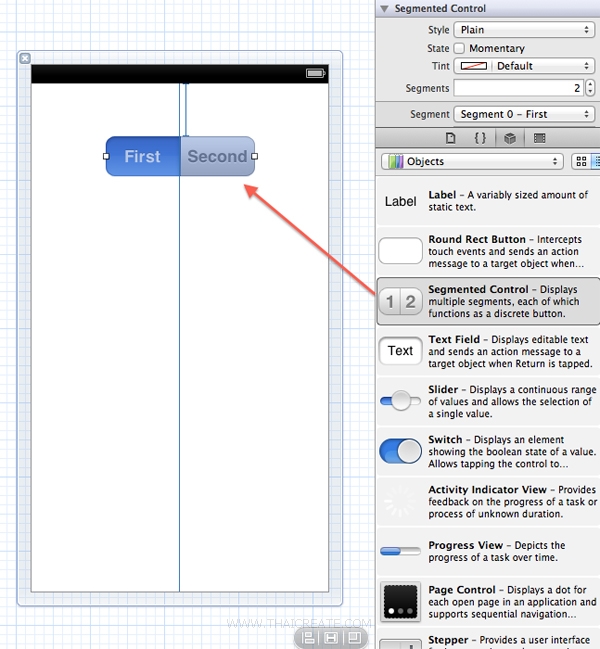
Task: Select the Second segment on canvas
Action: [x=218, y=156]
